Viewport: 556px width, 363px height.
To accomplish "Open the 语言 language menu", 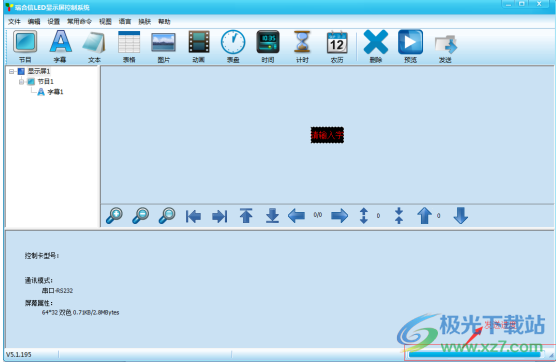I will coord(125,22).
